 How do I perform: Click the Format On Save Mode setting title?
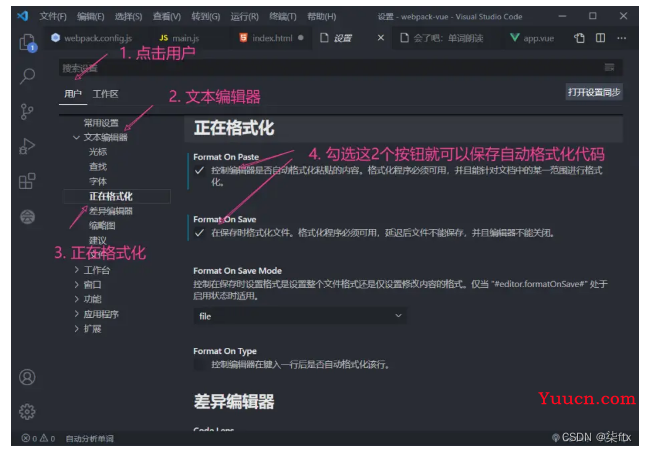tap(238, 271)
